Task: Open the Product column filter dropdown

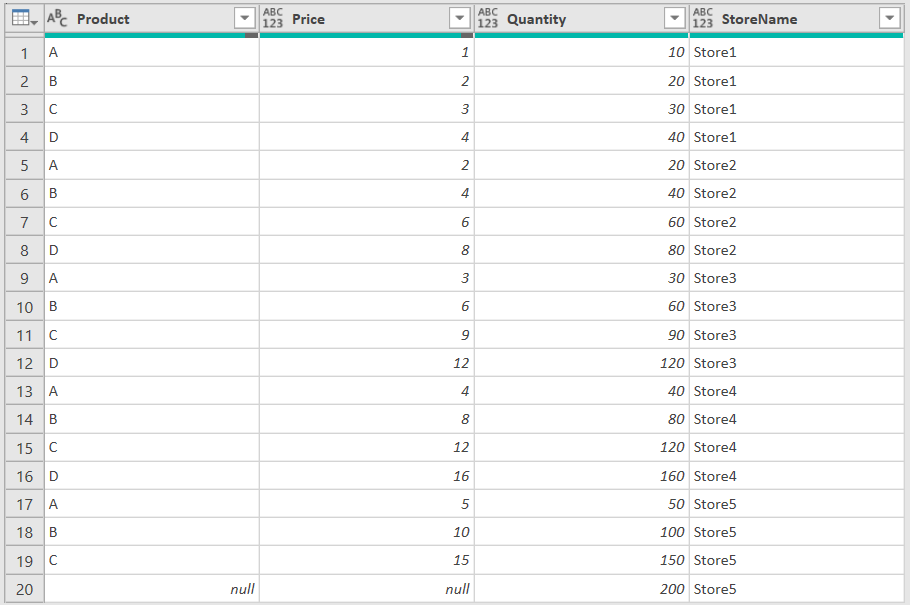Action: click(x=245, y=19)
